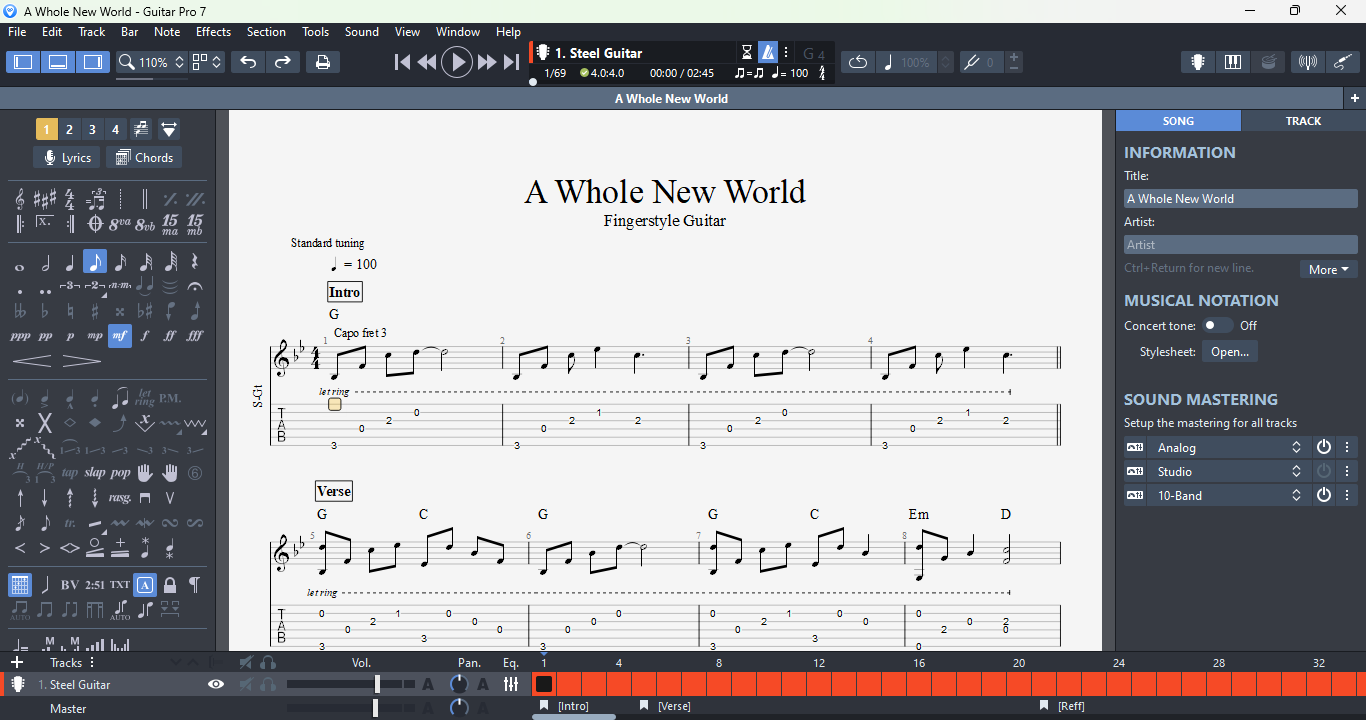Add a trill tr. ornament
This screenshot has height=720, width=1366.
[x=70, y=522]
